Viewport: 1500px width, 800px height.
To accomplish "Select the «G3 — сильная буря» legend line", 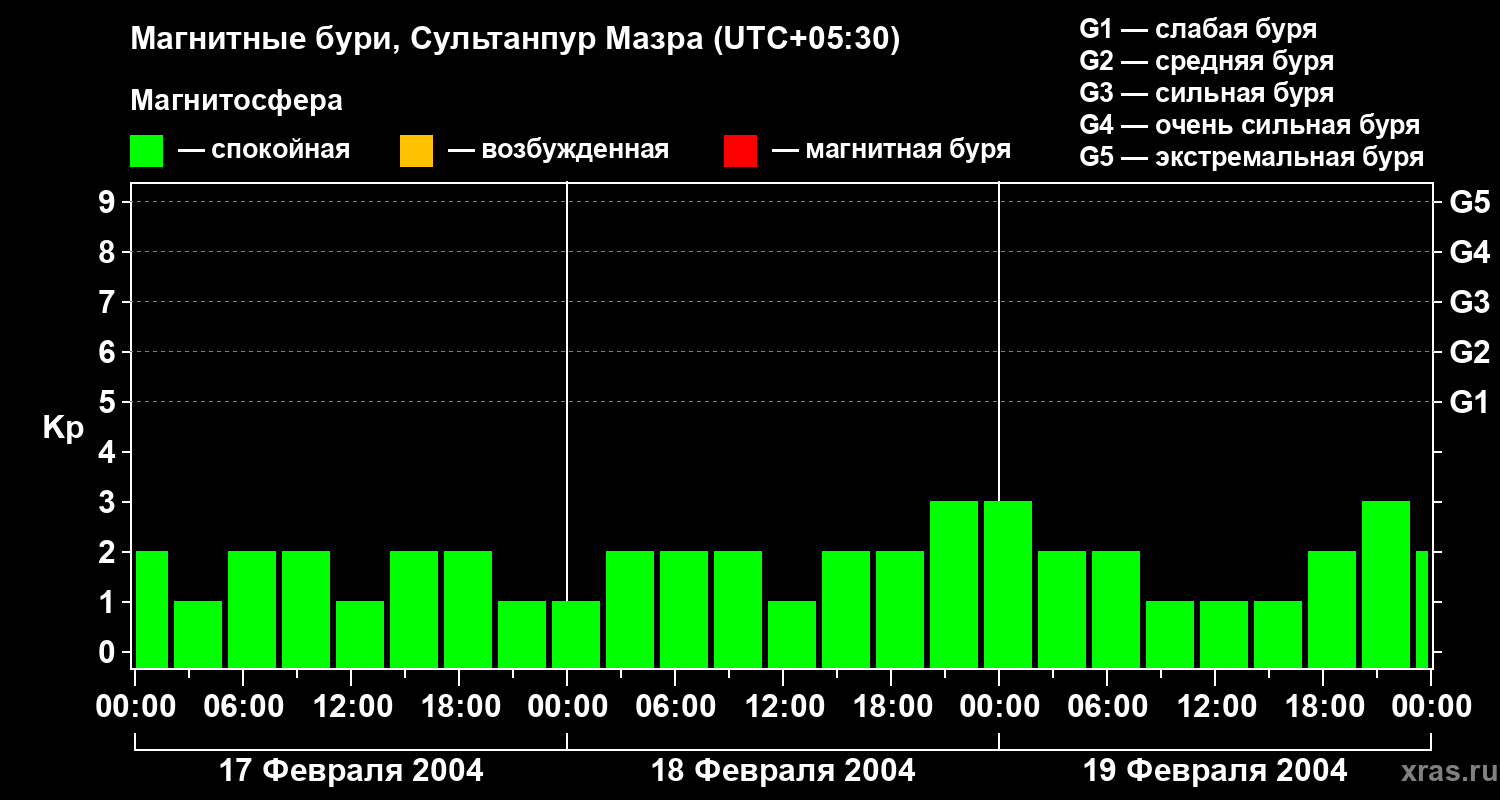I will click(1207, 93).
